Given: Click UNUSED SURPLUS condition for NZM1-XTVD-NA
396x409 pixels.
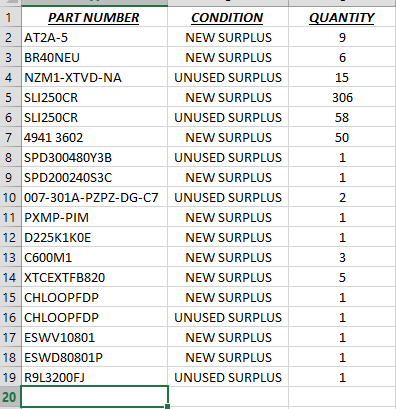Looking at the screenshot, I should (x=228, y=77).
